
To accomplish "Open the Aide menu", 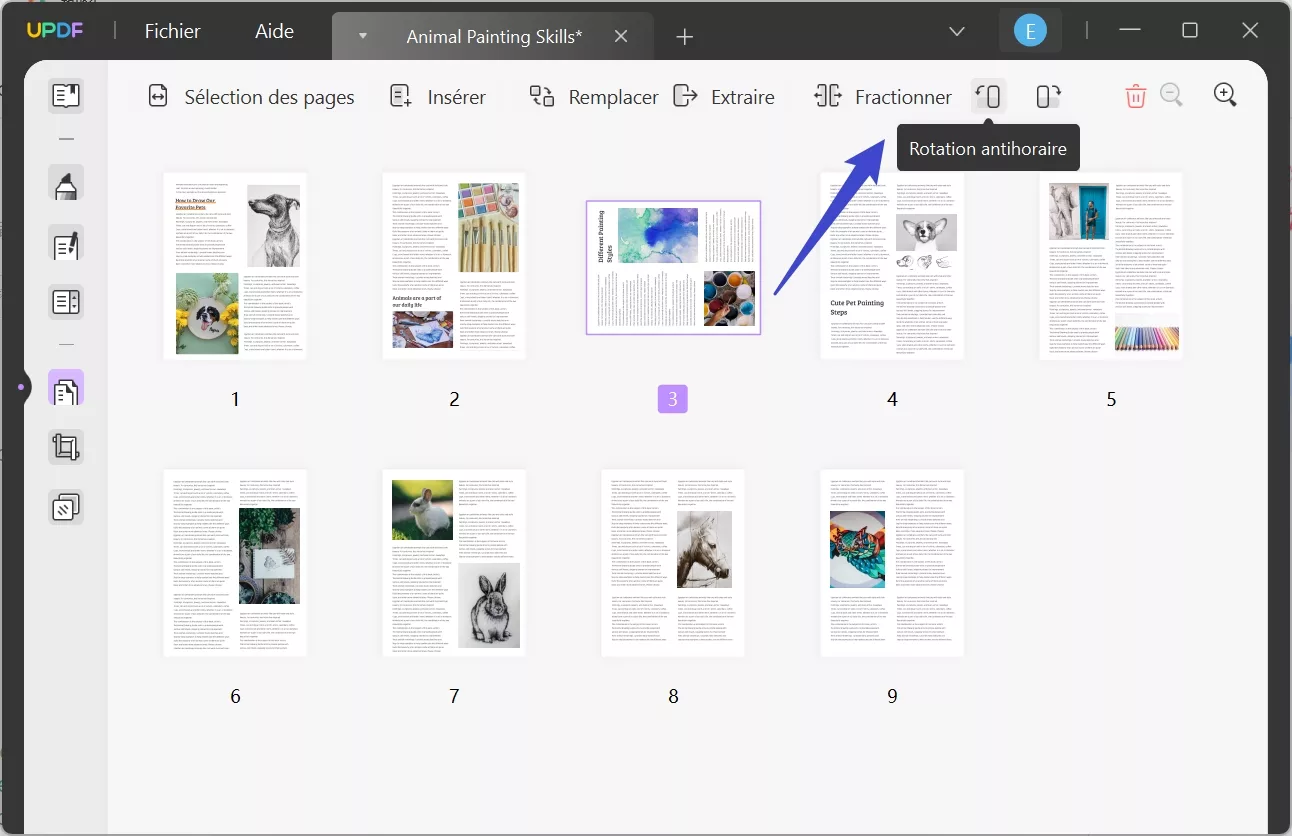I will [273, 31].
